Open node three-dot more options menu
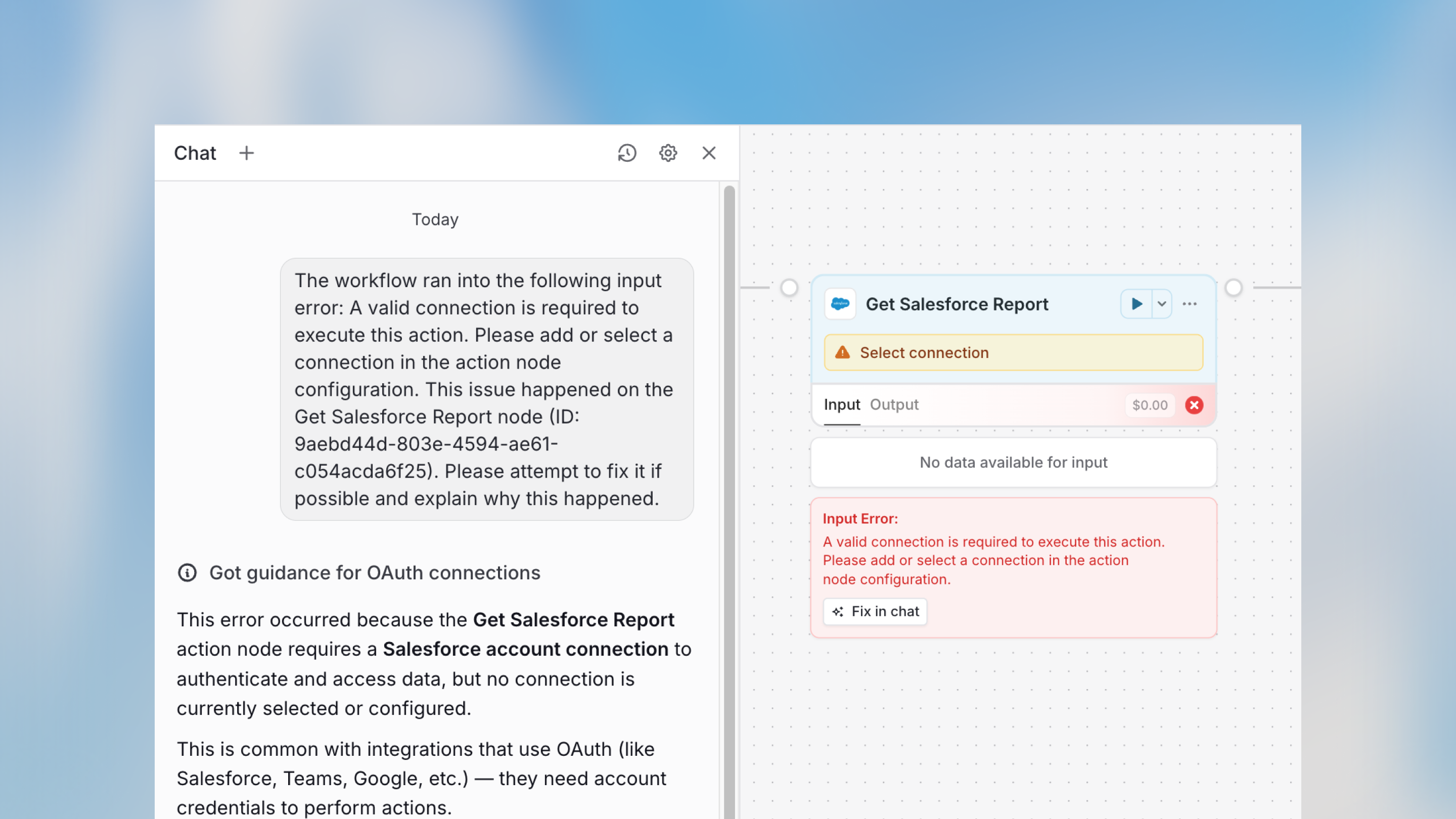Image resolution: width=1456 pixels, height=819 pixels. point(1189,304)
